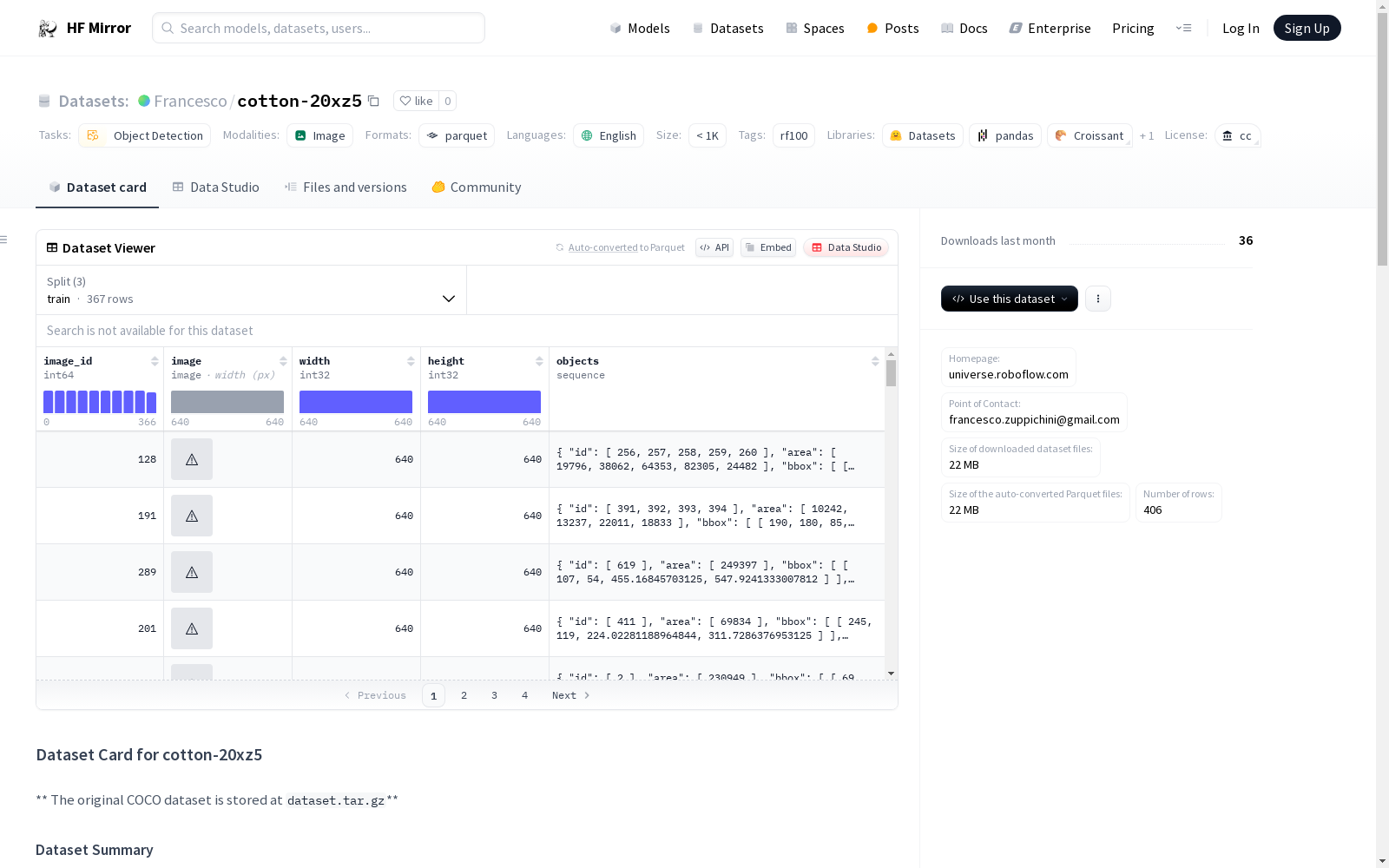This screenshot has height=868, width=1389.
Task: Click the API button in Dataset Viewer
Action: pos(714,247)
